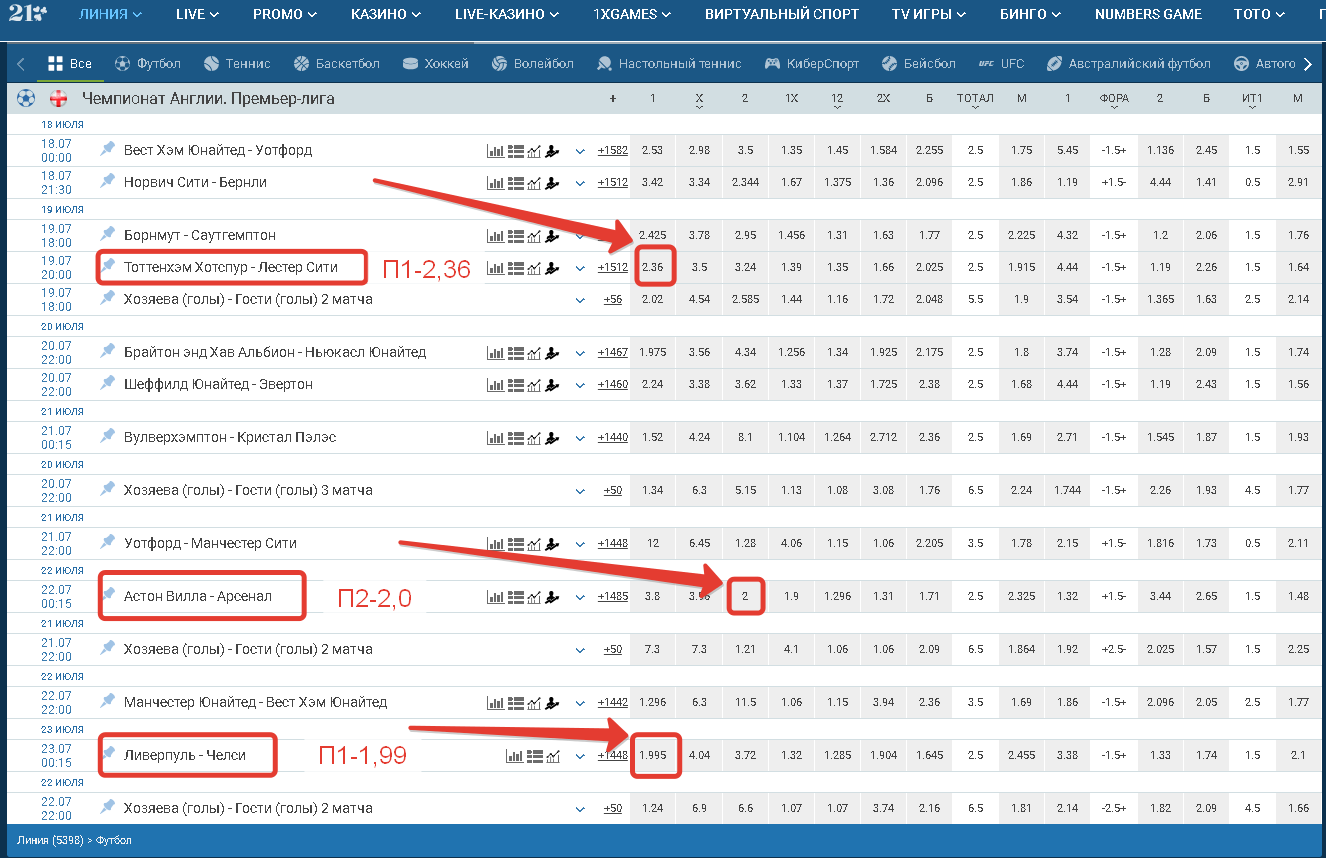The image size is (1326, 858).
Task: Open the ТОТАЛ column header dropdown
Action: click(x=975, y=100)
